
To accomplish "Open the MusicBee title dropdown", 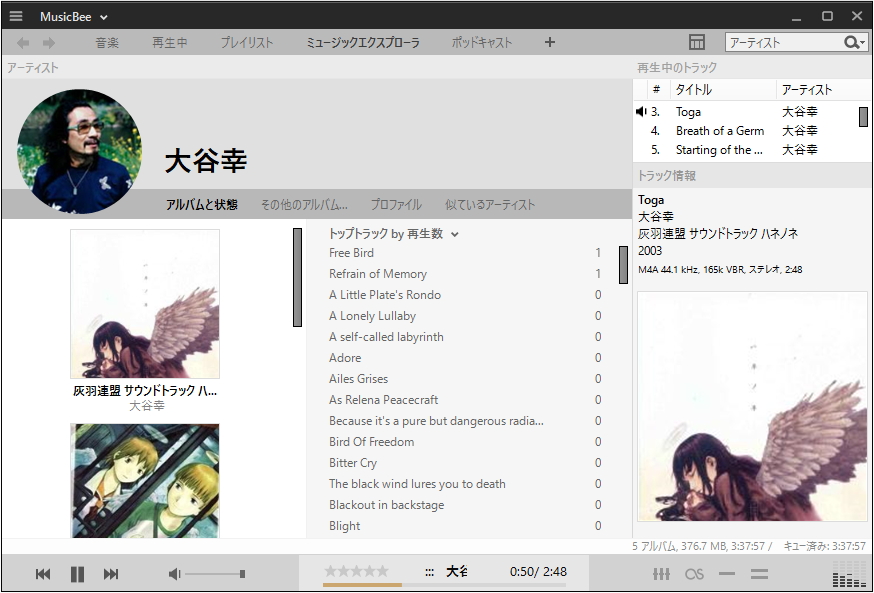I will [x=73, y=17].
